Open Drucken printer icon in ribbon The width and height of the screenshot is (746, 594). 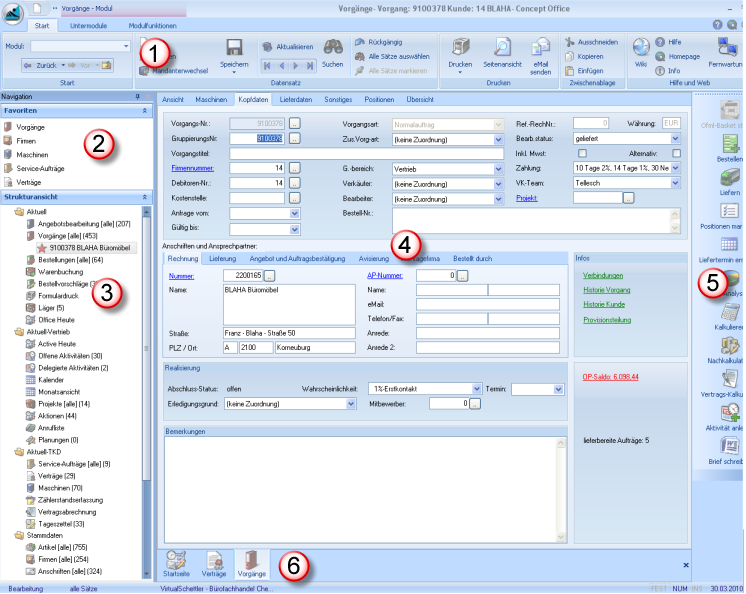pos(461,47)
